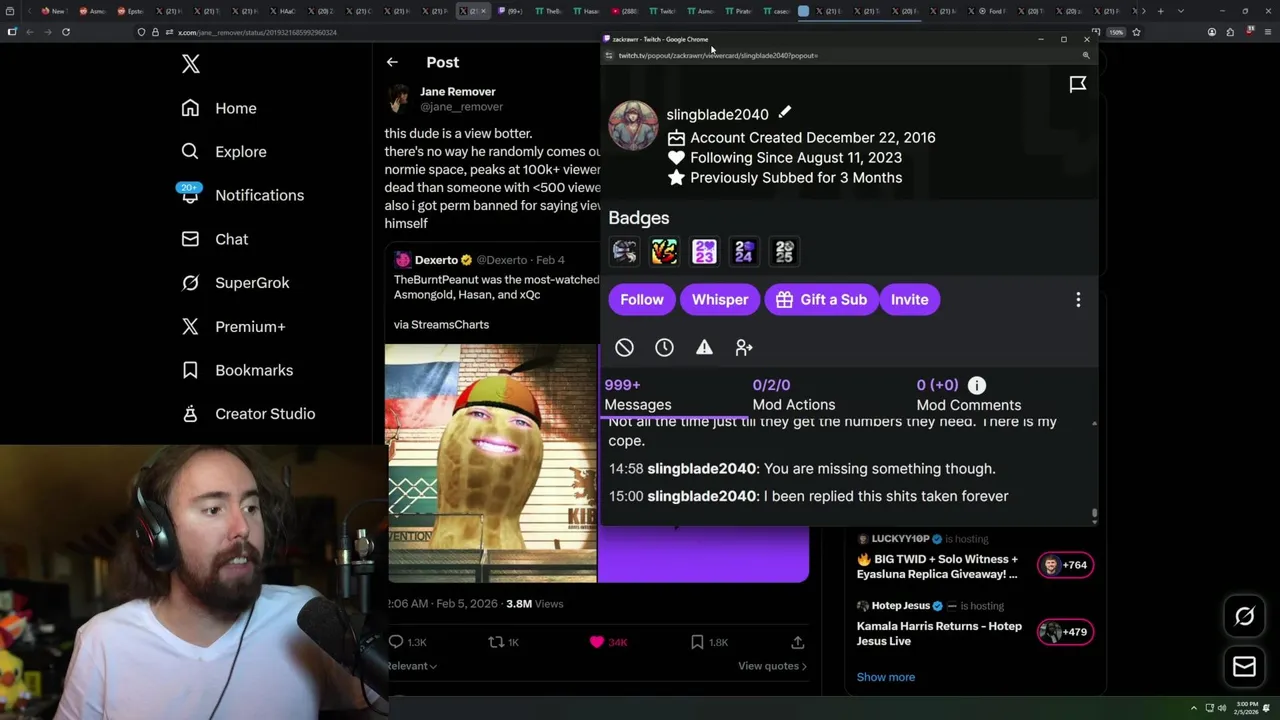Switch to the Mod Actions tab
The height and width of the screenshot is (720, 1280).
pyautogui.click(x=794, y=395)
